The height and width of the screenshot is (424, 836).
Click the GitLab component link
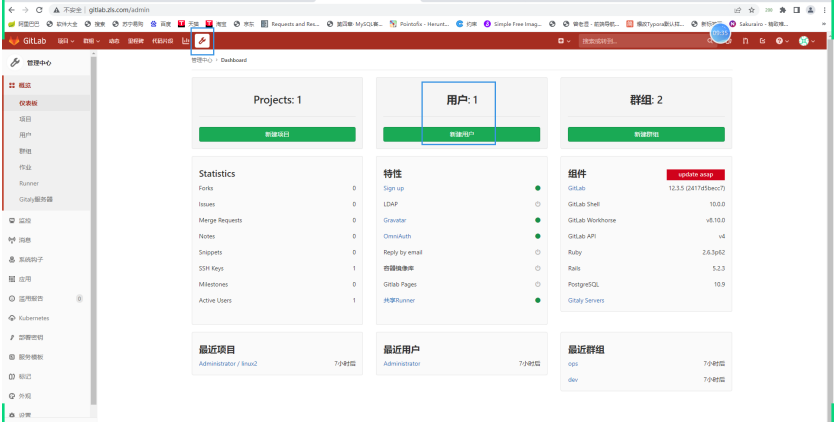(576, 188)
